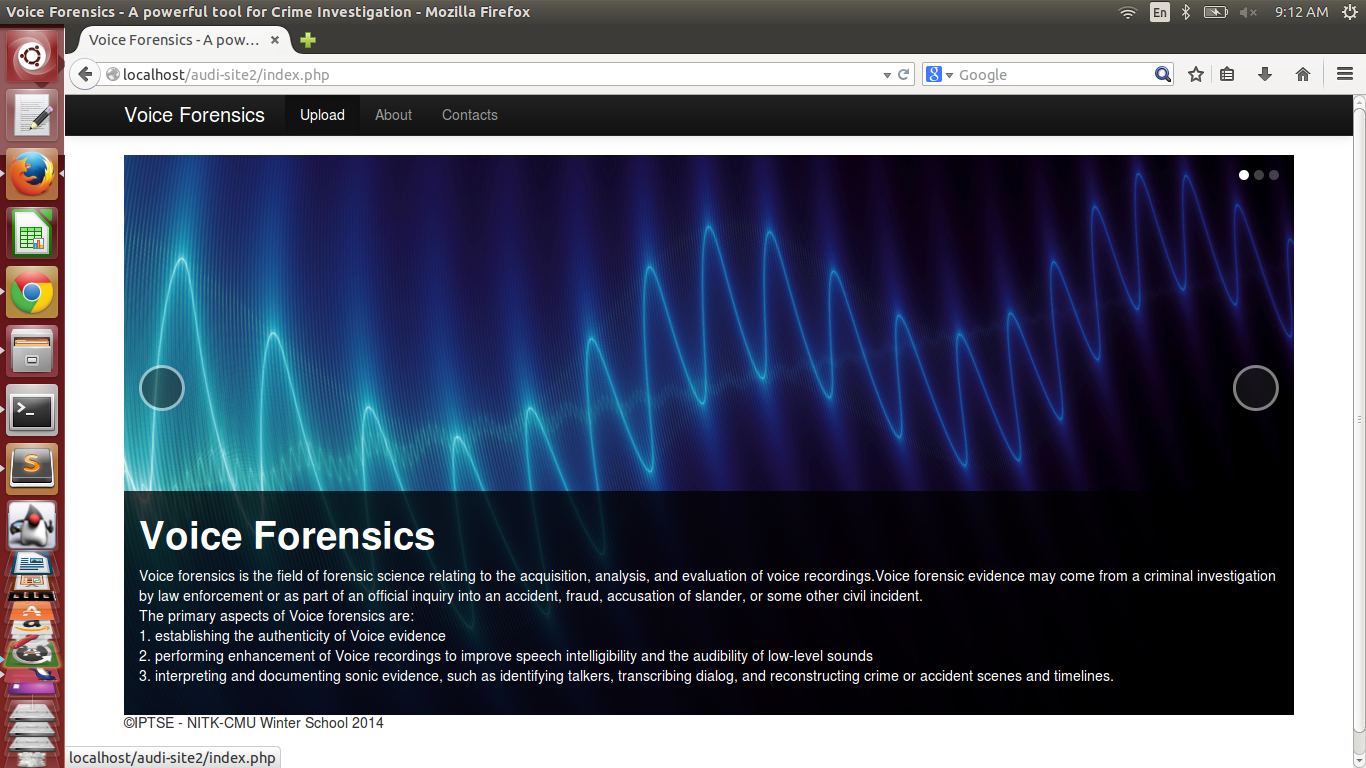Go to Firefox home page icon
1366x768 pixels.
(1303, 75)
